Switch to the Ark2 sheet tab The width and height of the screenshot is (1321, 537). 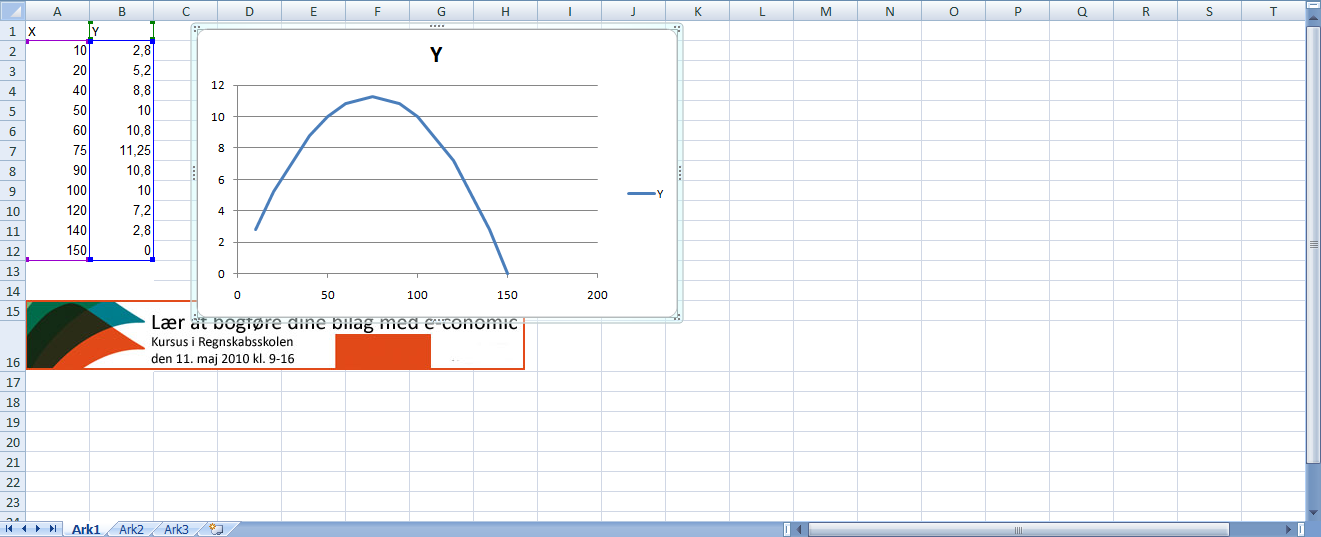(x=132, y=529)
